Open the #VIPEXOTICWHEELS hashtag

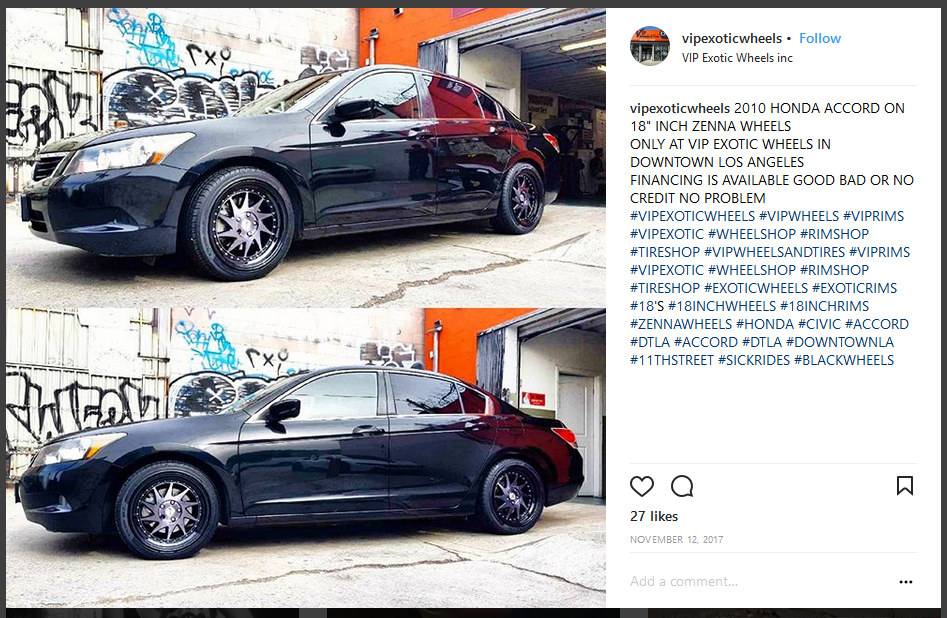pyautogui.click(x=692, y=216)
